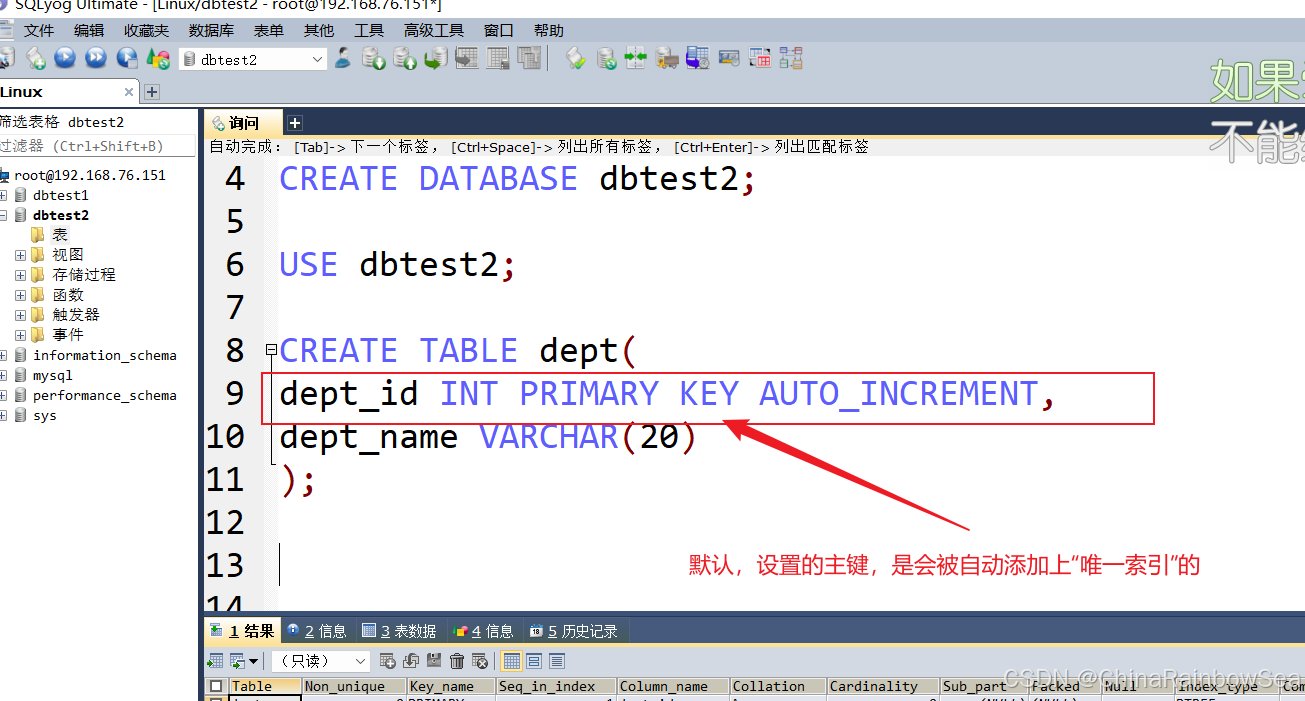The height and width of the screenshot is (701, 1305).
Task: Close the Linux connection tab
Action: click(129, 92)
